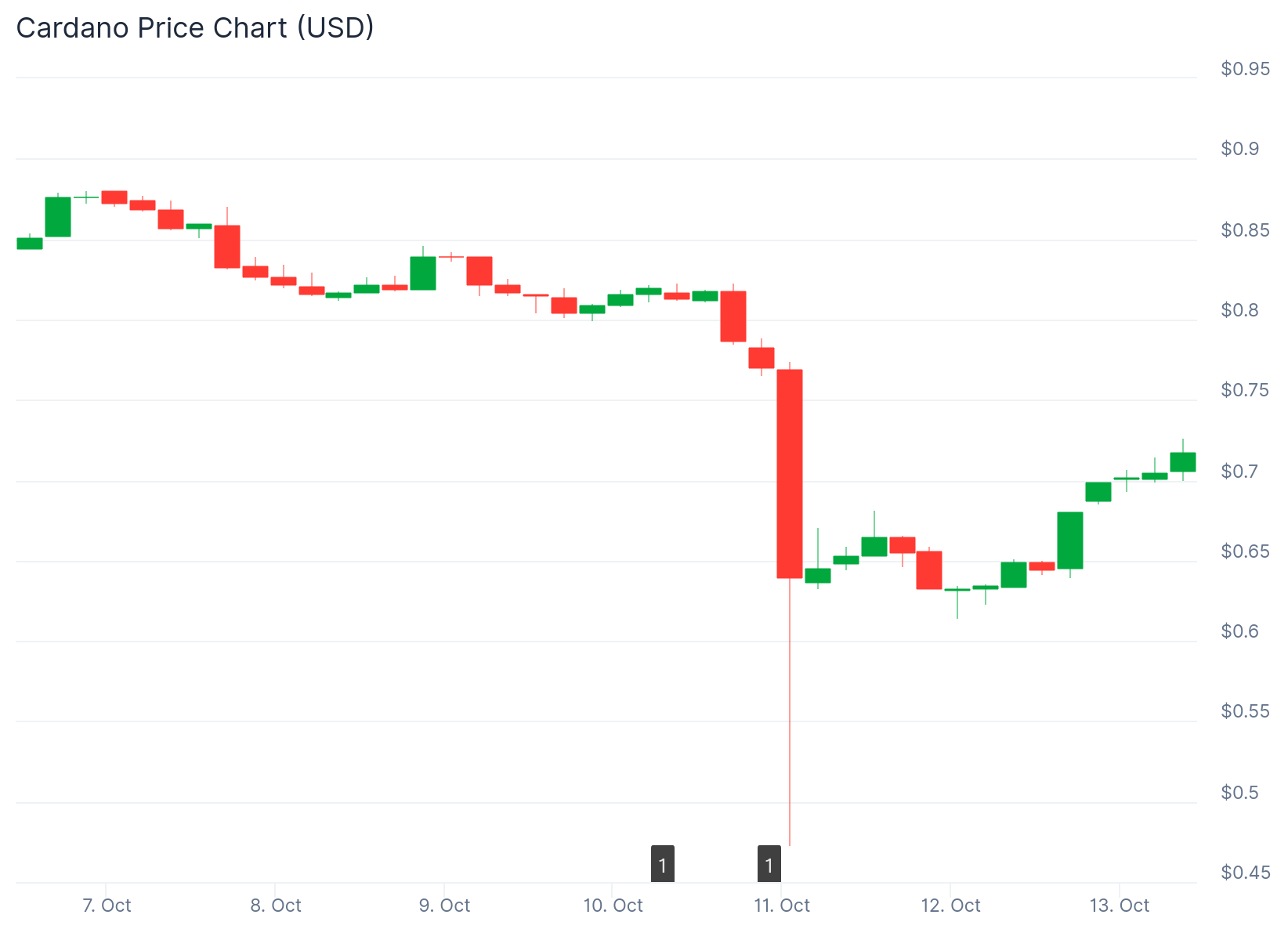Click the $0.95 price axis label
1288x940 pixels.
coord(1245,69)
